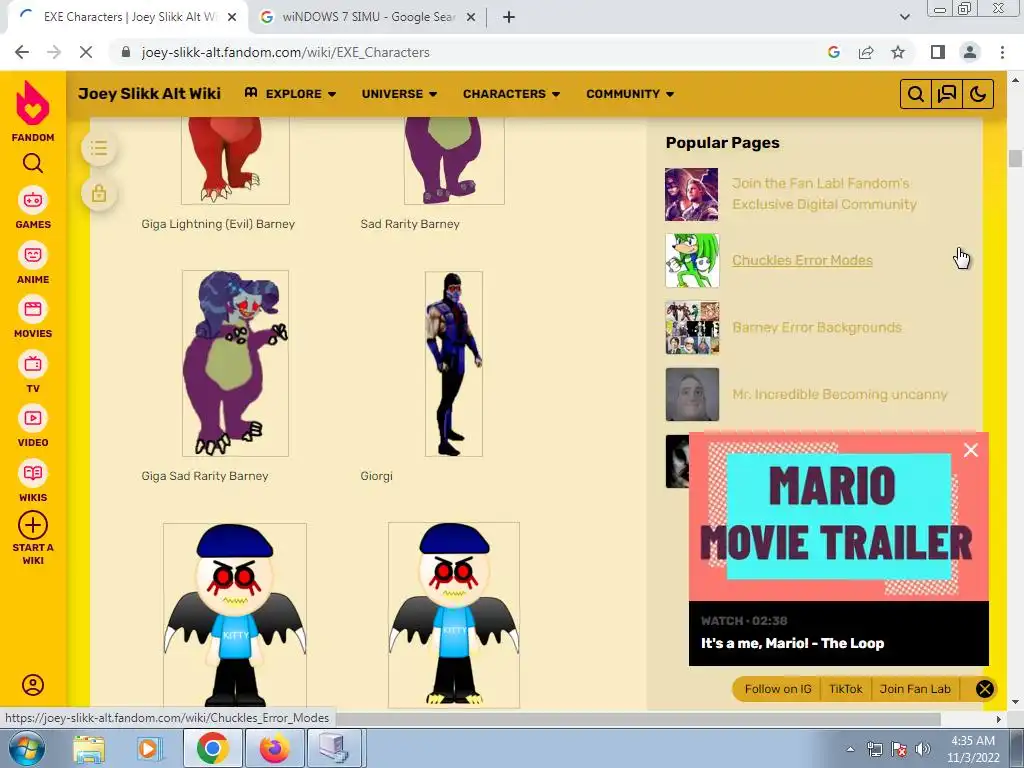The width and height of the screenshot is (1024, 768).
Task: Toggle dark theme with moon icon
Action: point(978,94)
